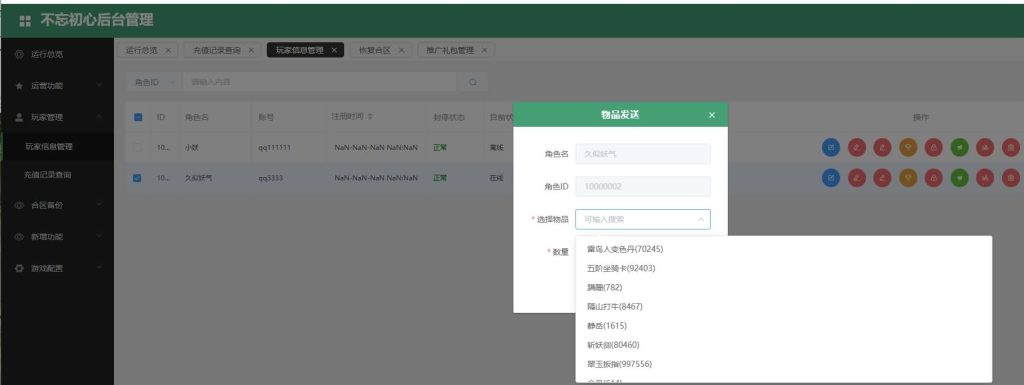Select item with code (782) in list
The width and height of the screenshot is (1024, 385).
pyautogui.click(x=784, y=287)
